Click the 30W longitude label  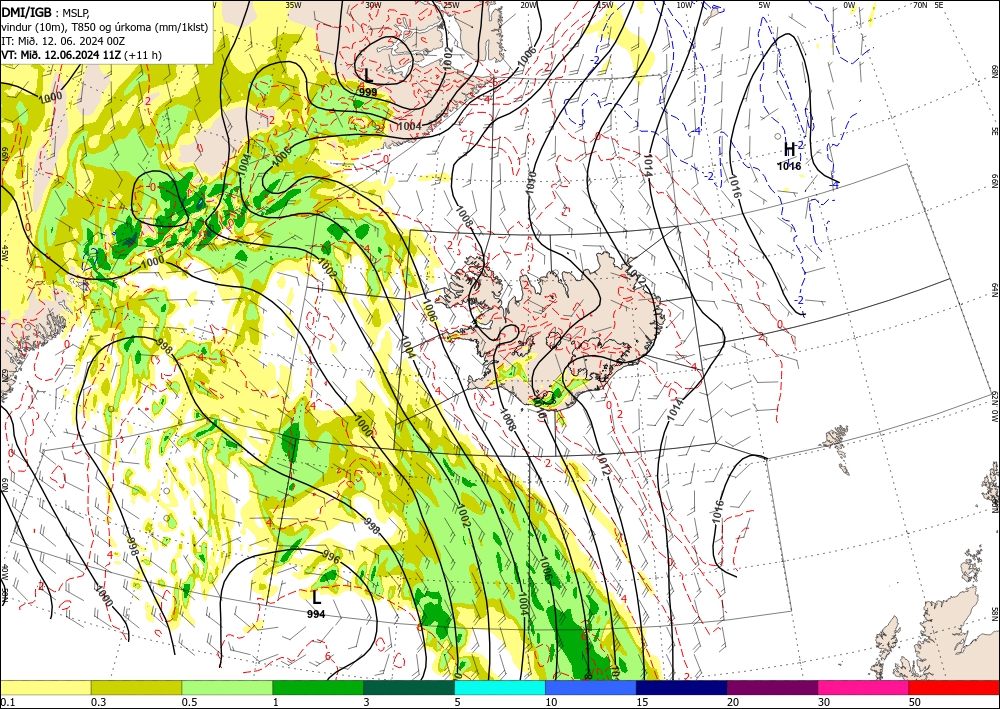(373, 5)
